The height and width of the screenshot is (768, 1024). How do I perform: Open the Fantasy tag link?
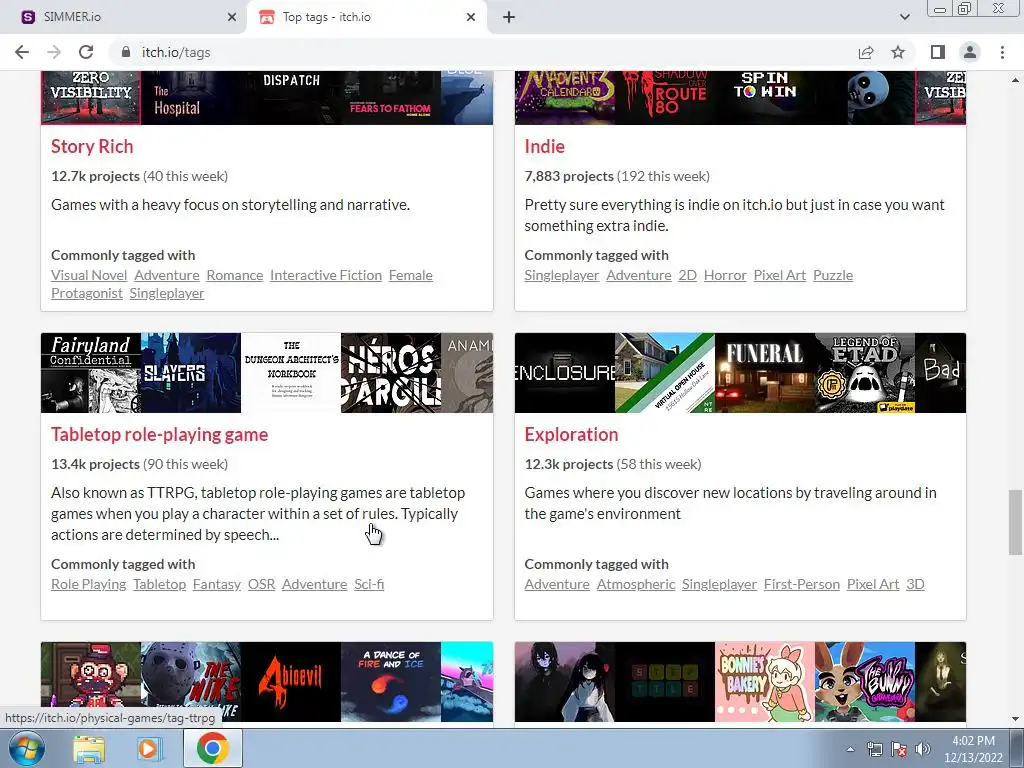(217, 584)
